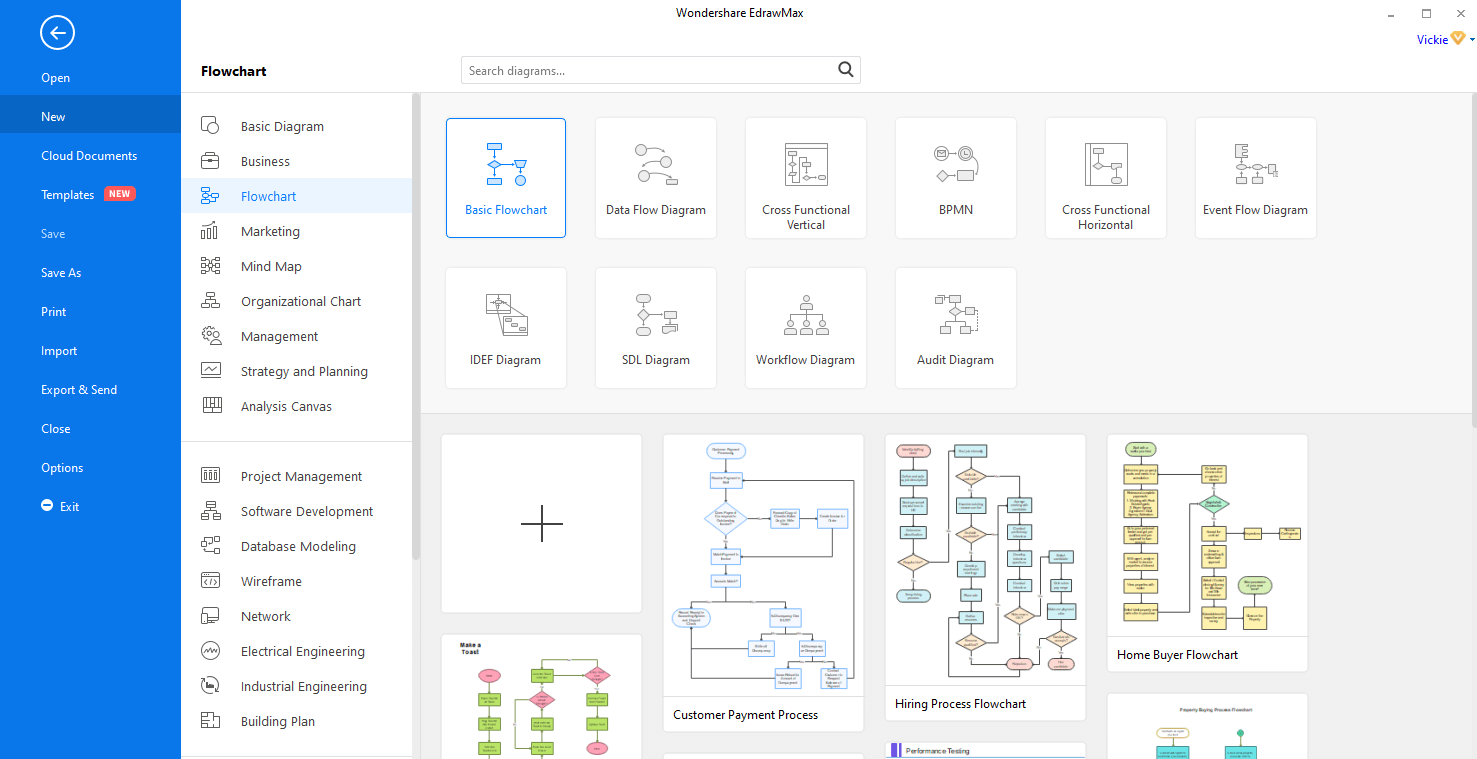The height and width of the screenshot is (759, 1477).
Task: Click the Management gear icon
Action: tap(210, 336)
